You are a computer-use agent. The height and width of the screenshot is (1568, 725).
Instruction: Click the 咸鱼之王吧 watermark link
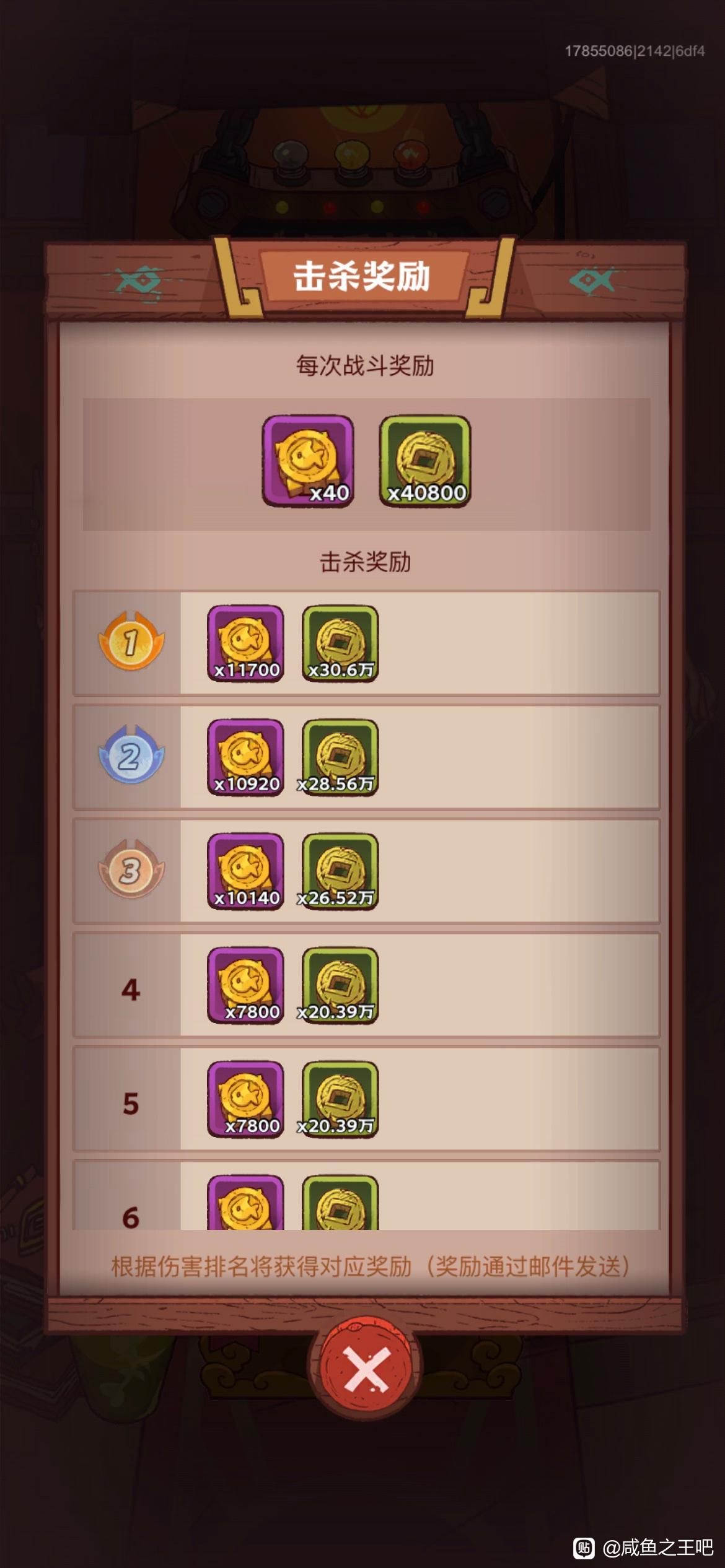tap(657, 1548)
